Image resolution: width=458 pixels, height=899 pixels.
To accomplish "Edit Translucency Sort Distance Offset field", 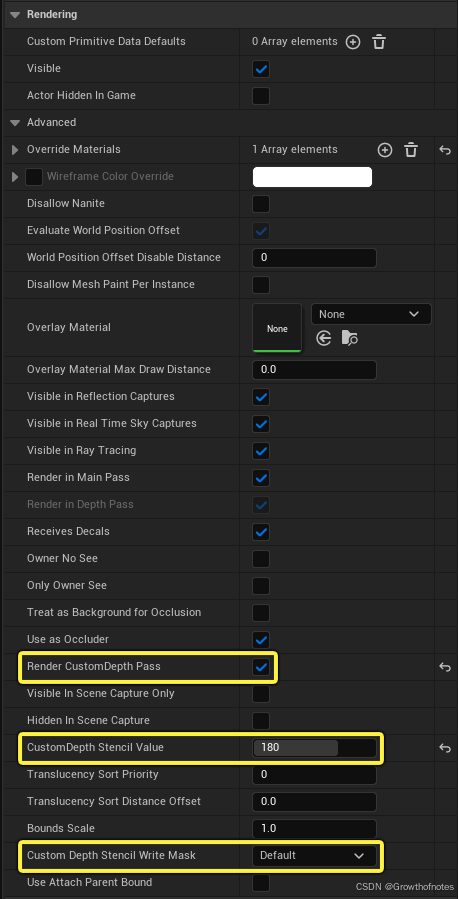I will tap(314, 802).
